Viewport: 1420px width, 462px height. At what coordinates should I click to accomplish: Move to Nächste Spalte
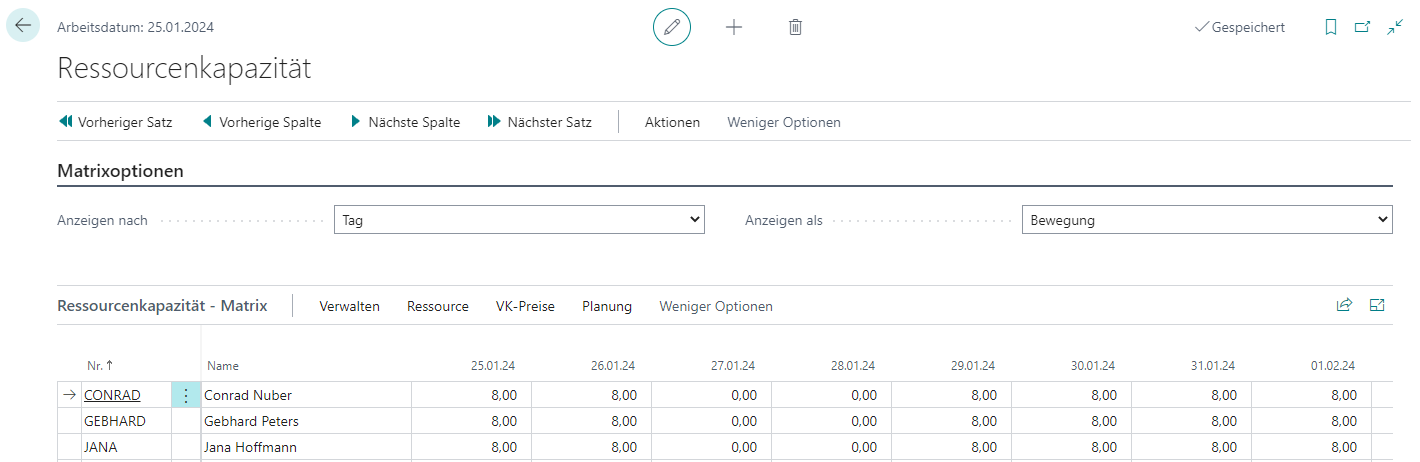click(x=405, y=122)
